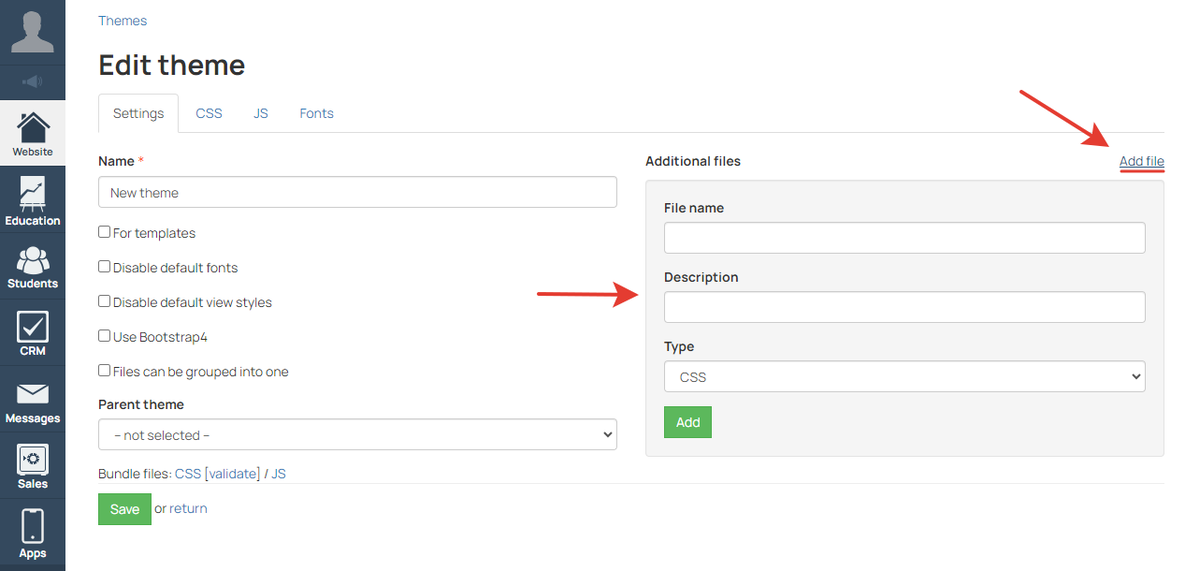Open the Website section in sidebar
The image size is (1200, 571).
[x=32, y=134]
